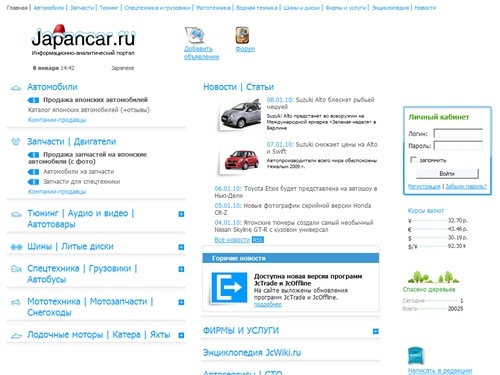
Task: Click the Регистрация link
Action: pos(424,186)
